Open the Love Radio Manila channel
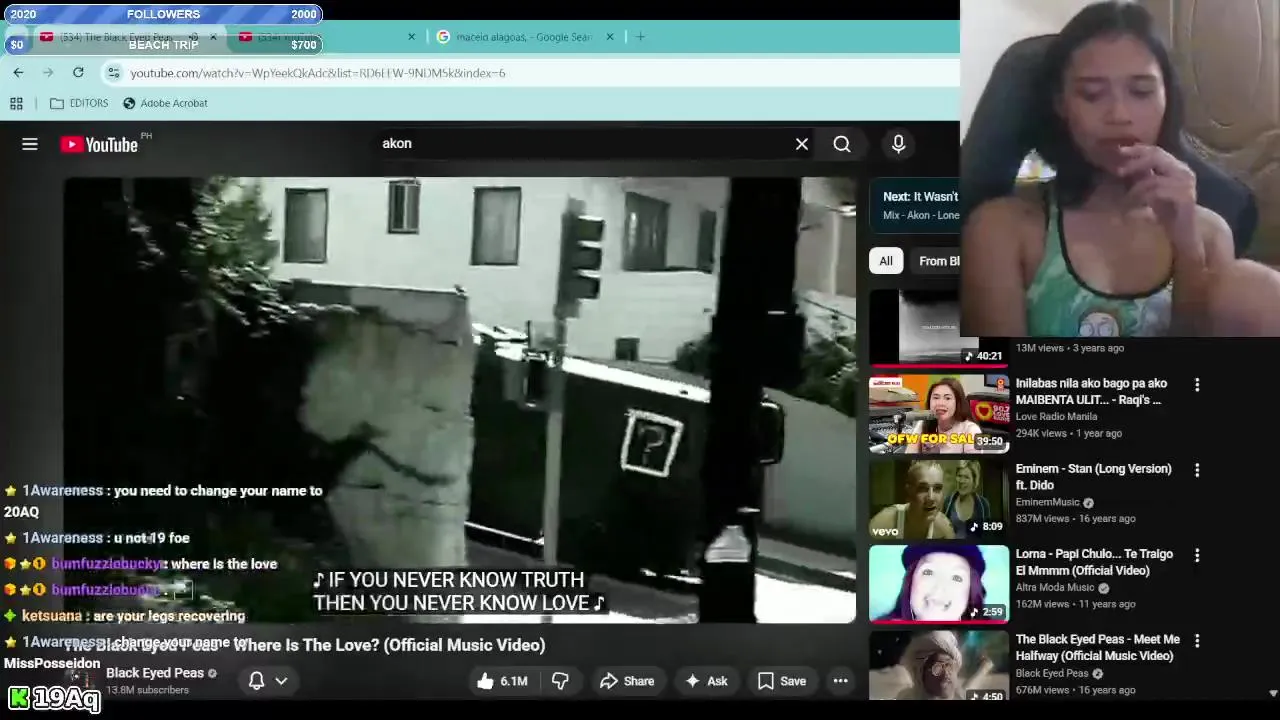 pyautogui.click(x=1056, y=416)
